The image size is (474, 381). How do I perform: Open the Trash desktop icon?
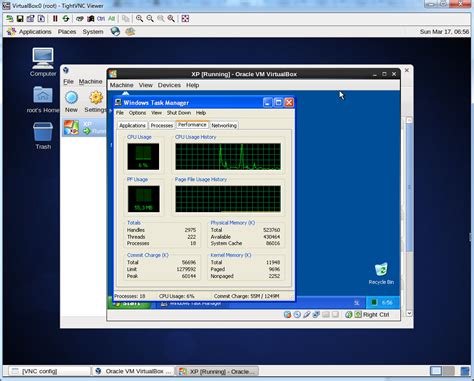click(43, 136)
